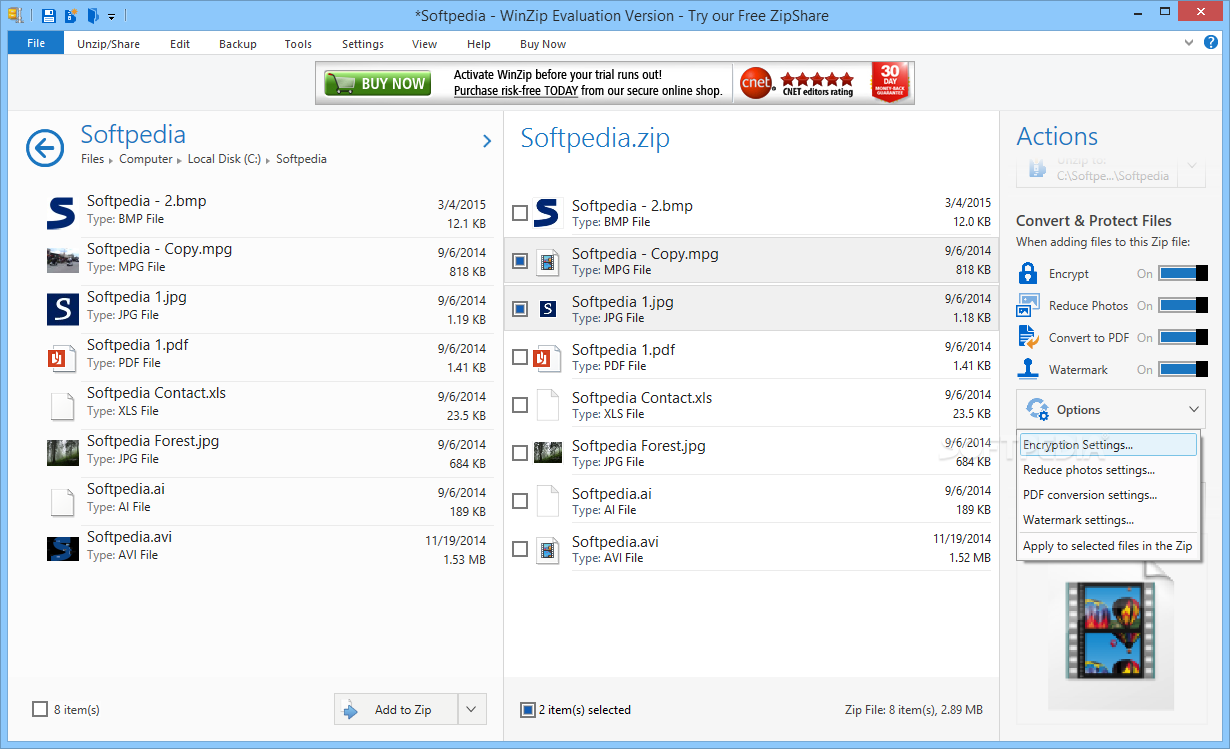
Task: Choose Reduce photos settings... menu item
Action: click(x=1107, y=470)
